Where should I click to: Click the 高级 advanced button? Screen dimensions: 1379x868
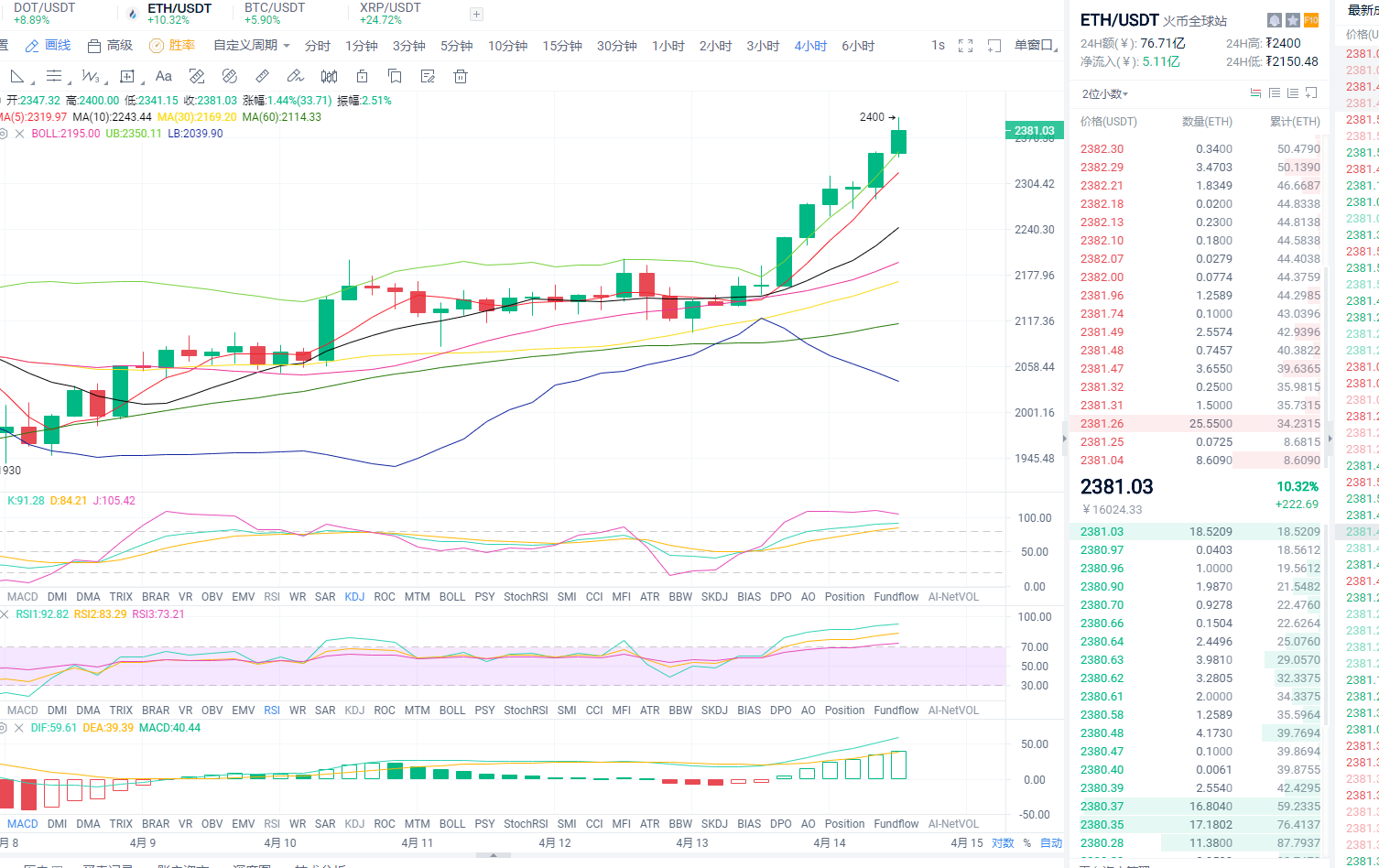pos(110,46)
